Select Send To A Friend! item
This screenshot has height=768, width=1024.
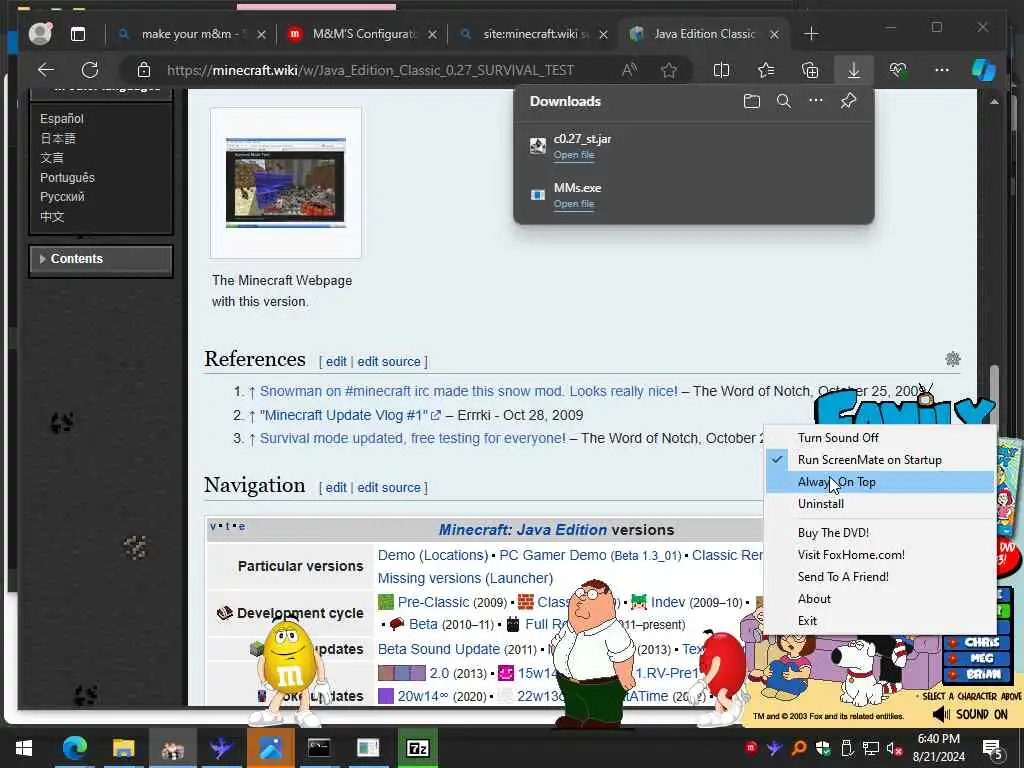(879, 577)
